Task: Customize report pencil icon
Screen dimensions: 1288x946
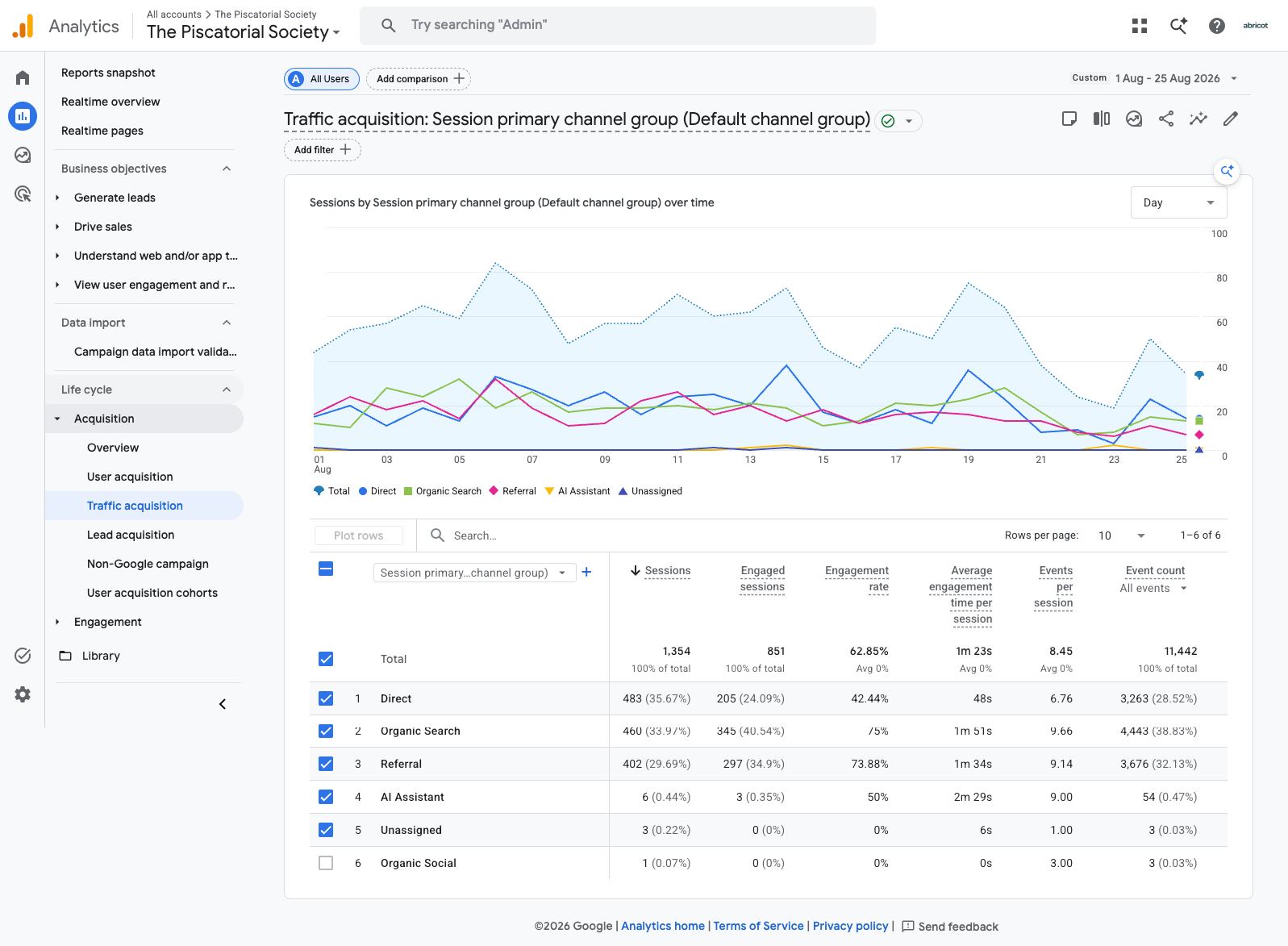Action: [x=1231, y=119]
